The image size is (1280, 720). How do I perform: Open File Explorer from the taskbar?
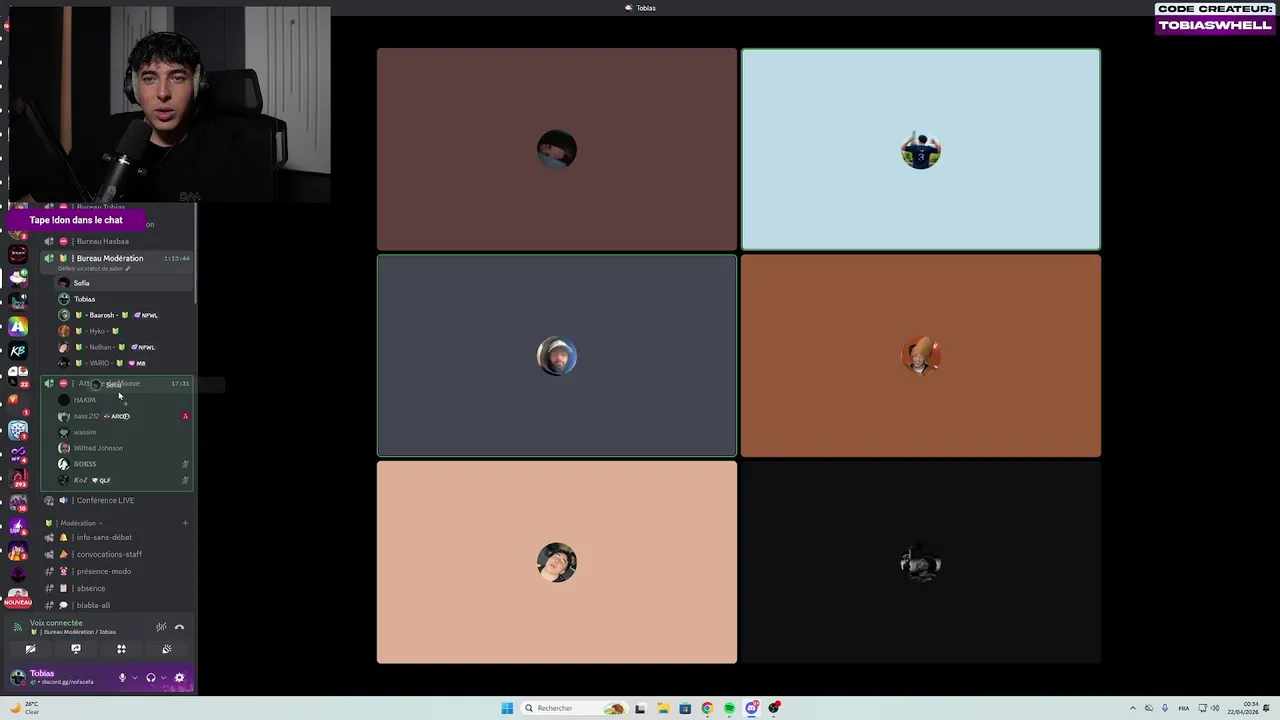coord(662,708)
